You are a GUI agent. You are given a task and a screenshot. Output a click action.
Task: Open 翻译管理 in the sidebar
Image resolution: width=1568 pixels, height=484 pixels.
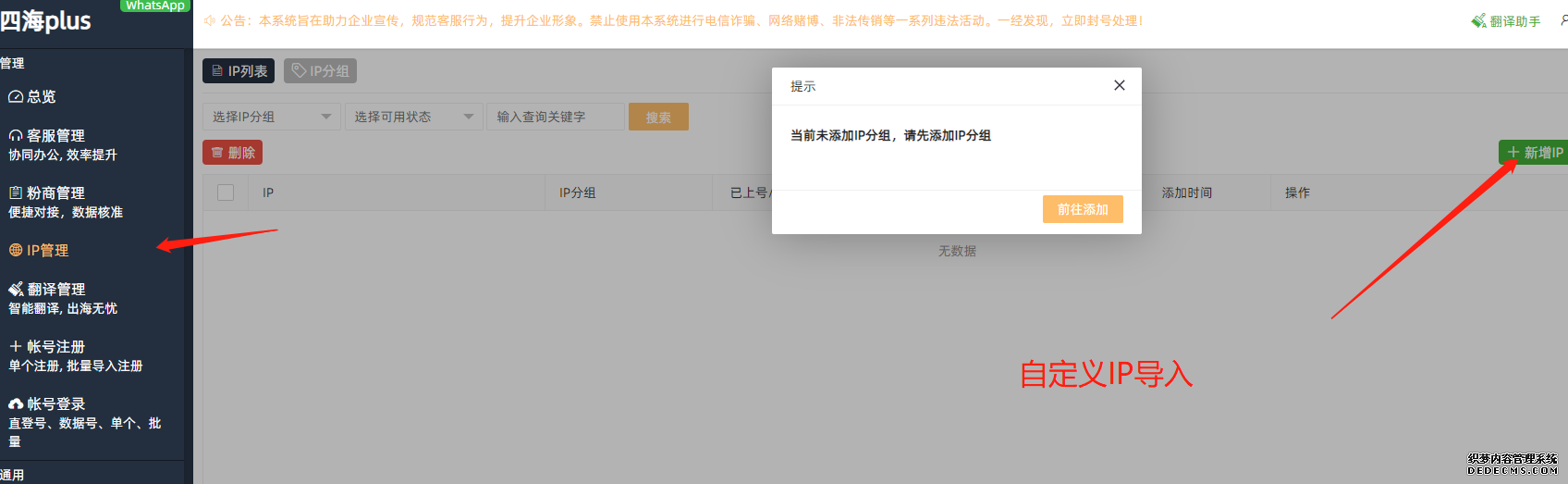(x=55, y=290)
